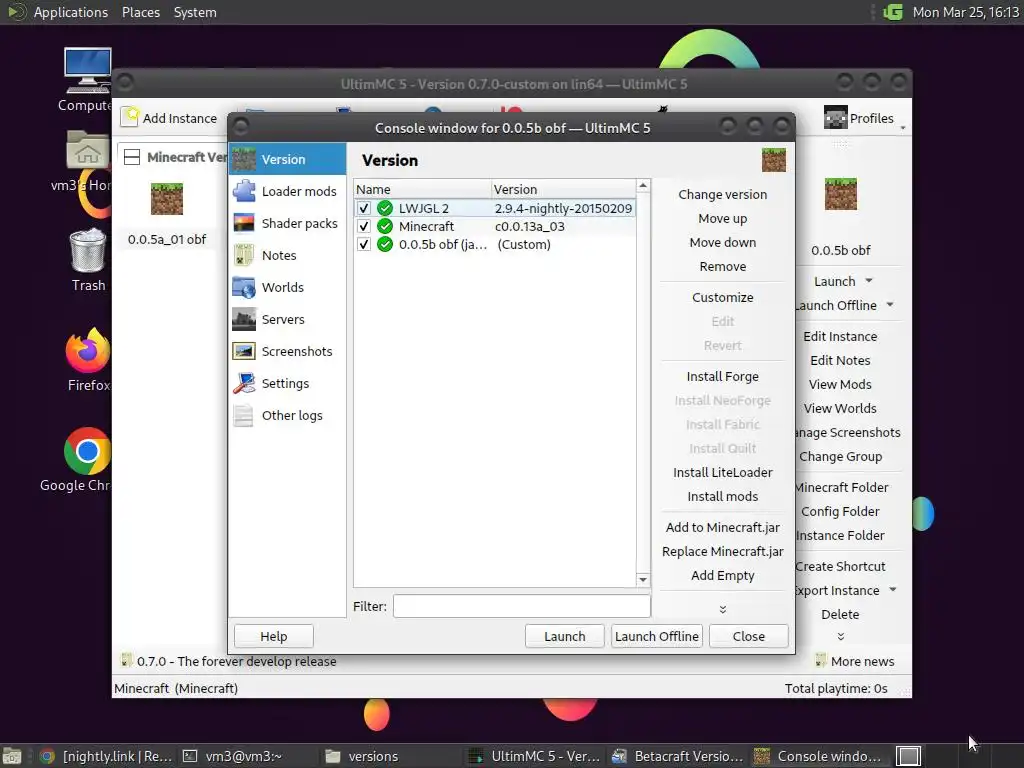Click the list scroll down arrow
The image size is (1024, 768).
tap(643, 579)
